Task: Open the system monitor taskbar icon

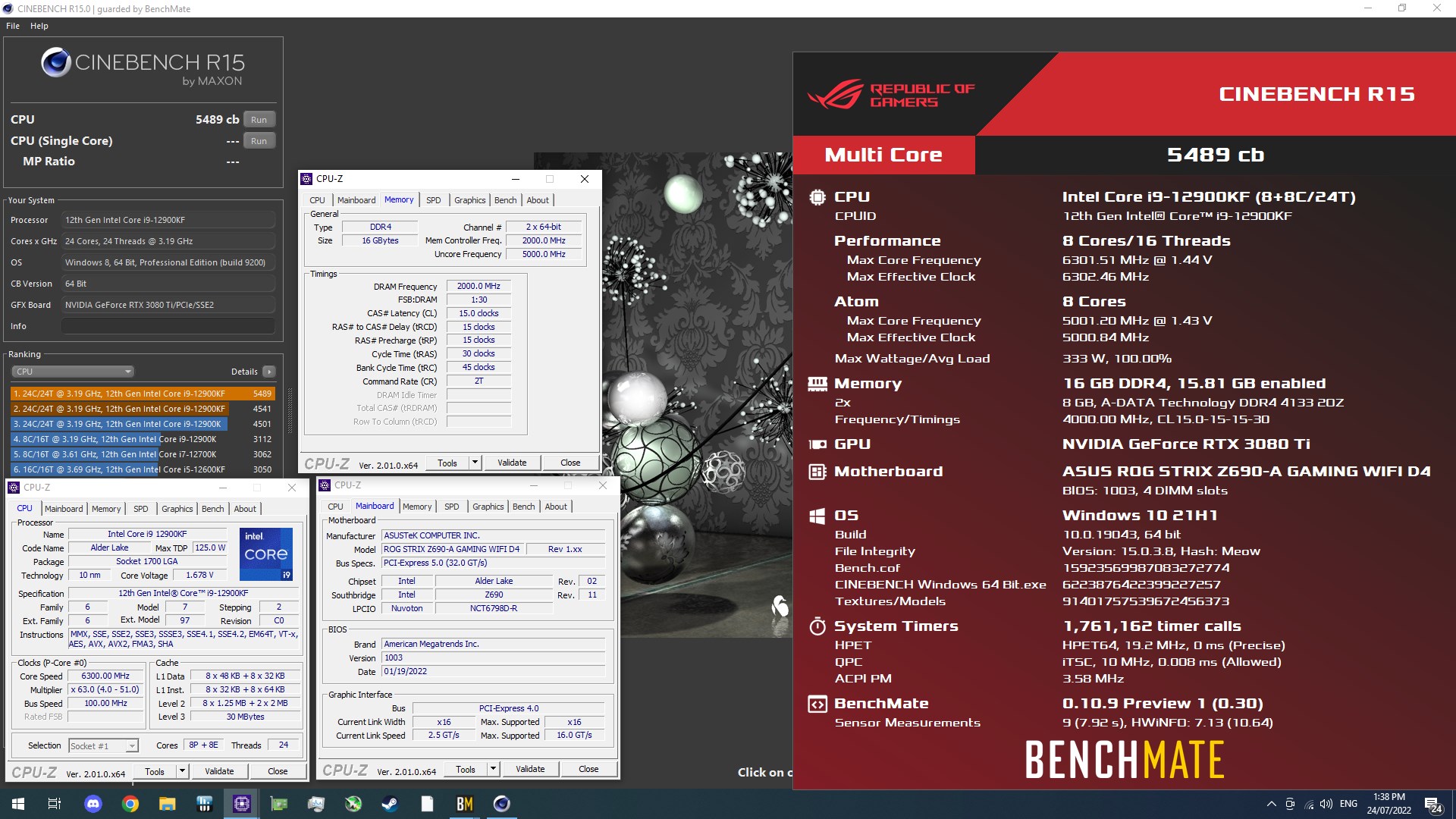Action: [x=316, y=804]
